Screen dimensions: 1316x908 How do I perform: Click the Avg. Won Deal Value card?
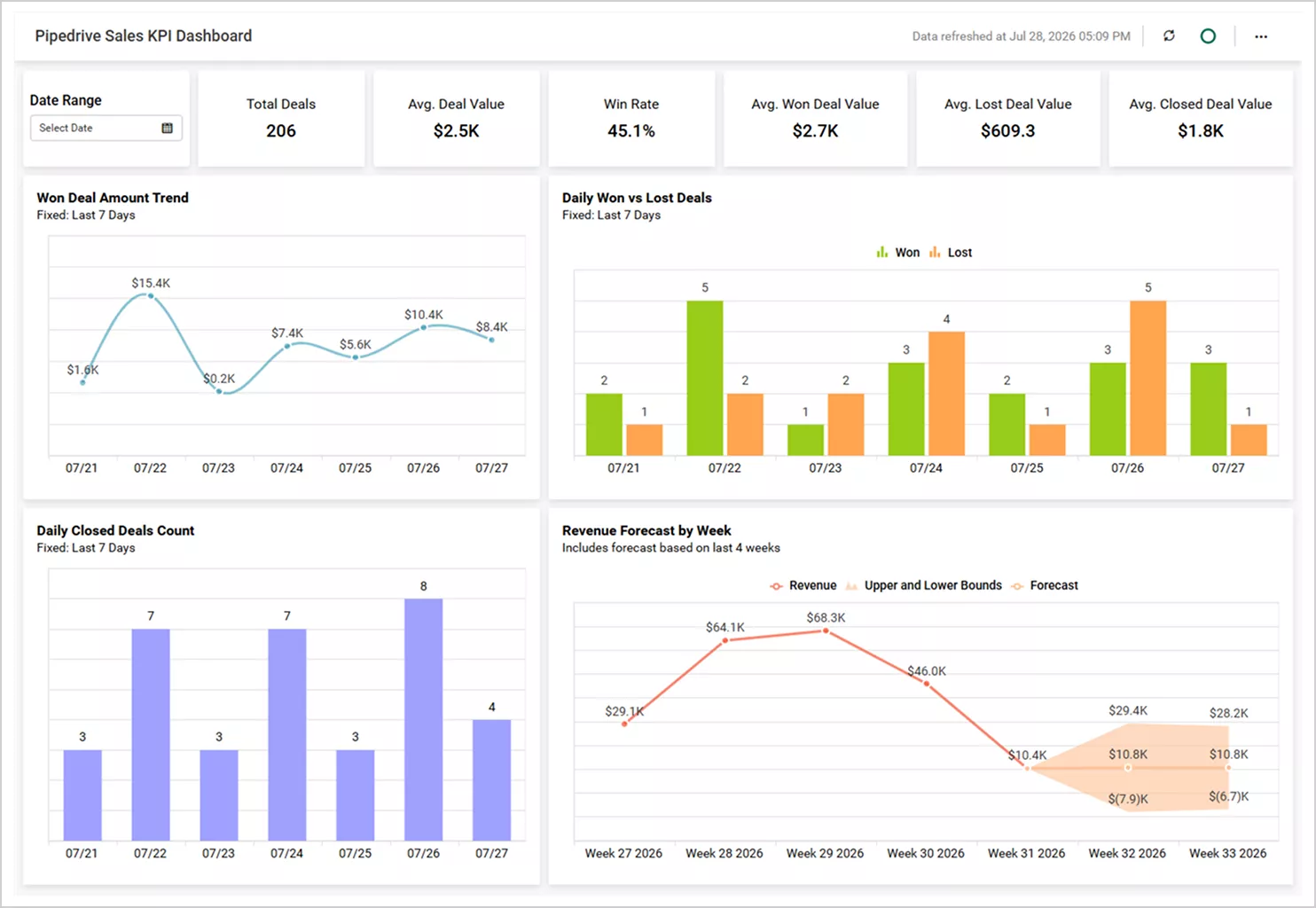(x=815, y=118)
